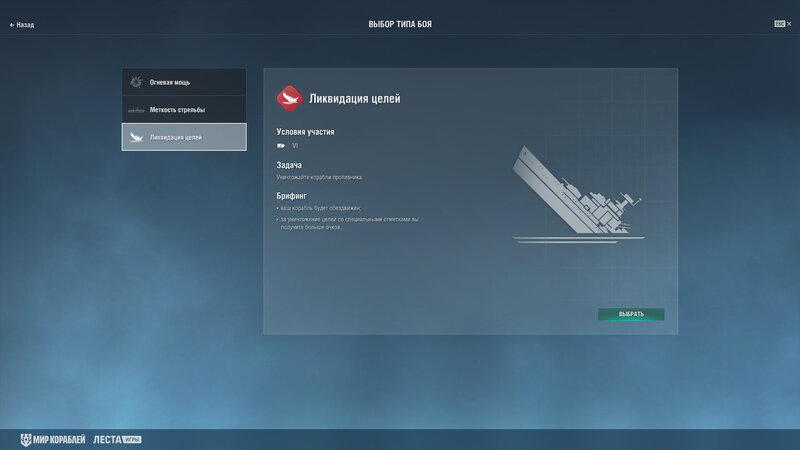Click the briefing text about специальными отметками
The image size is (800, 450).
(349, 223)
